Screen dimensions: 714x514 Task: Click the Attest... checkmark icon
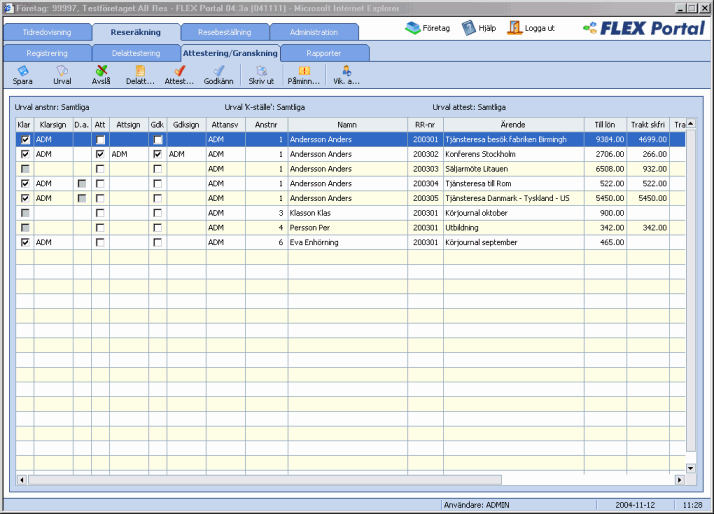179,71
